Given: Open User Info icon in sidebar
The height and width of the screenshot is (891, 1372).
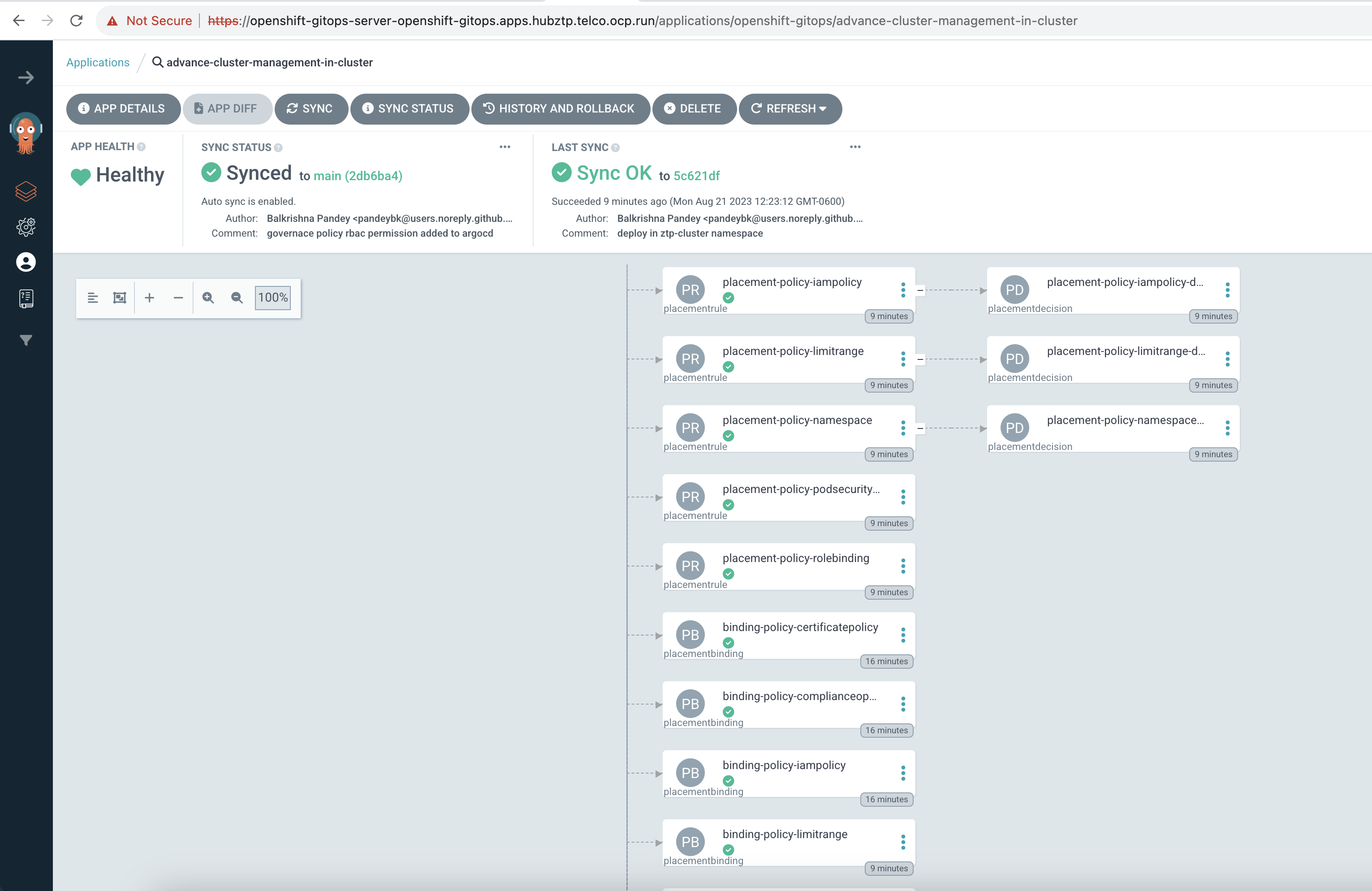Looking at the screenshot, I should (26, 262).
